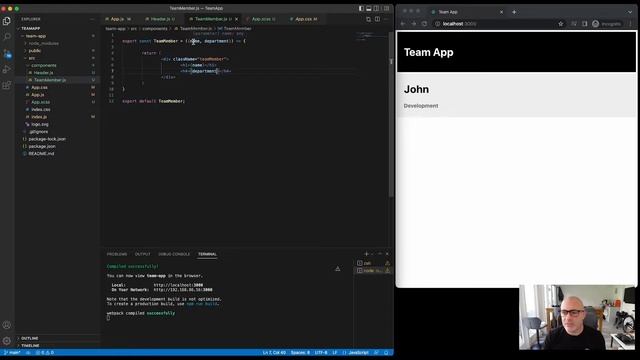This screenshot has width=640, height=360.
Task: Create a new terminal with plus icon
Action: [x=366, y=254]
